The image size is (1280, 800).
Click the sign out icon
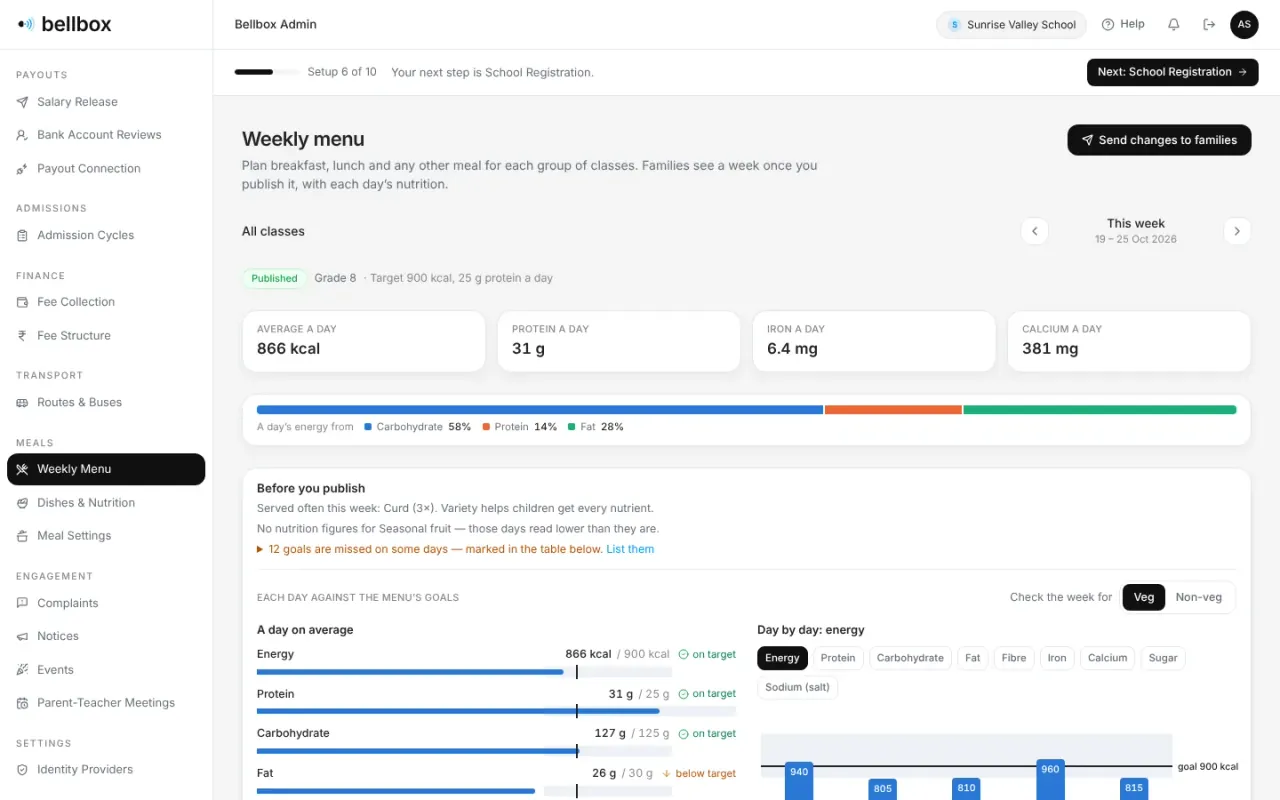coord(1209,24)
